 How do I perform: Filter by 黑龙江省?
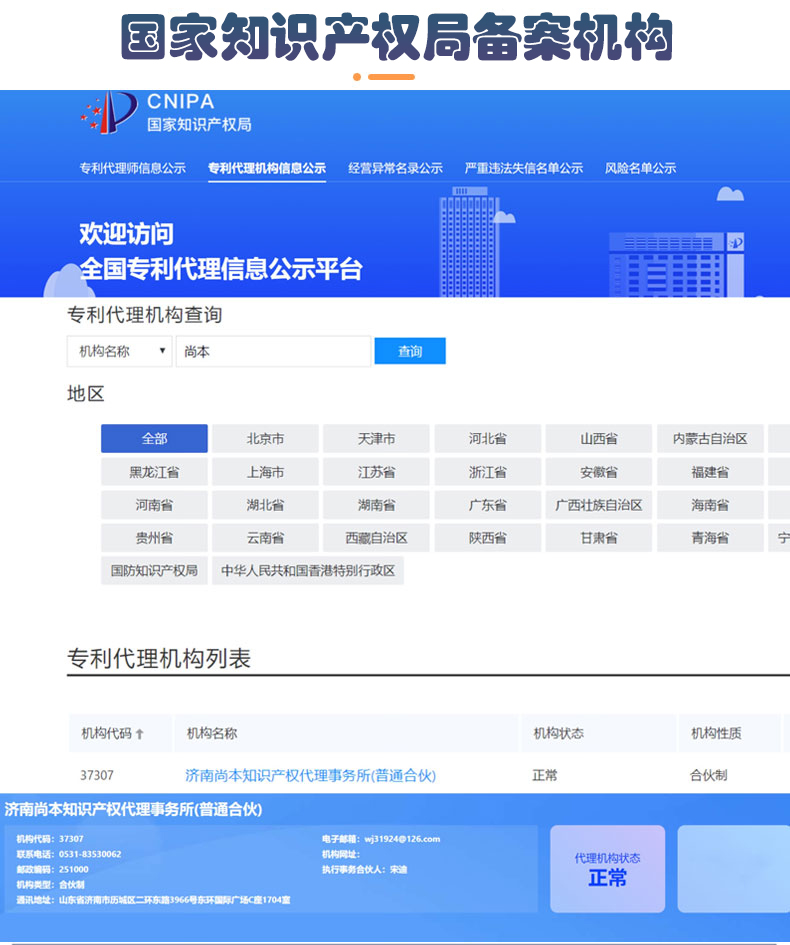154,472
